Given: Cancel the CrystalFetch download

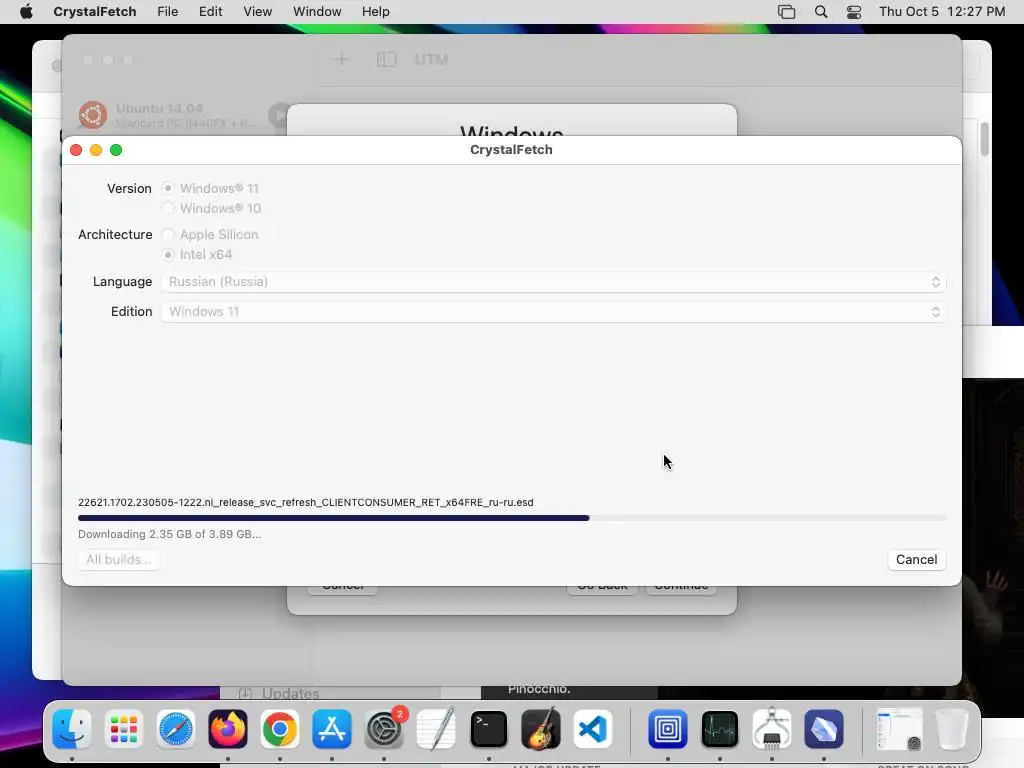Looking at the screenshot, I should (916, 560).
